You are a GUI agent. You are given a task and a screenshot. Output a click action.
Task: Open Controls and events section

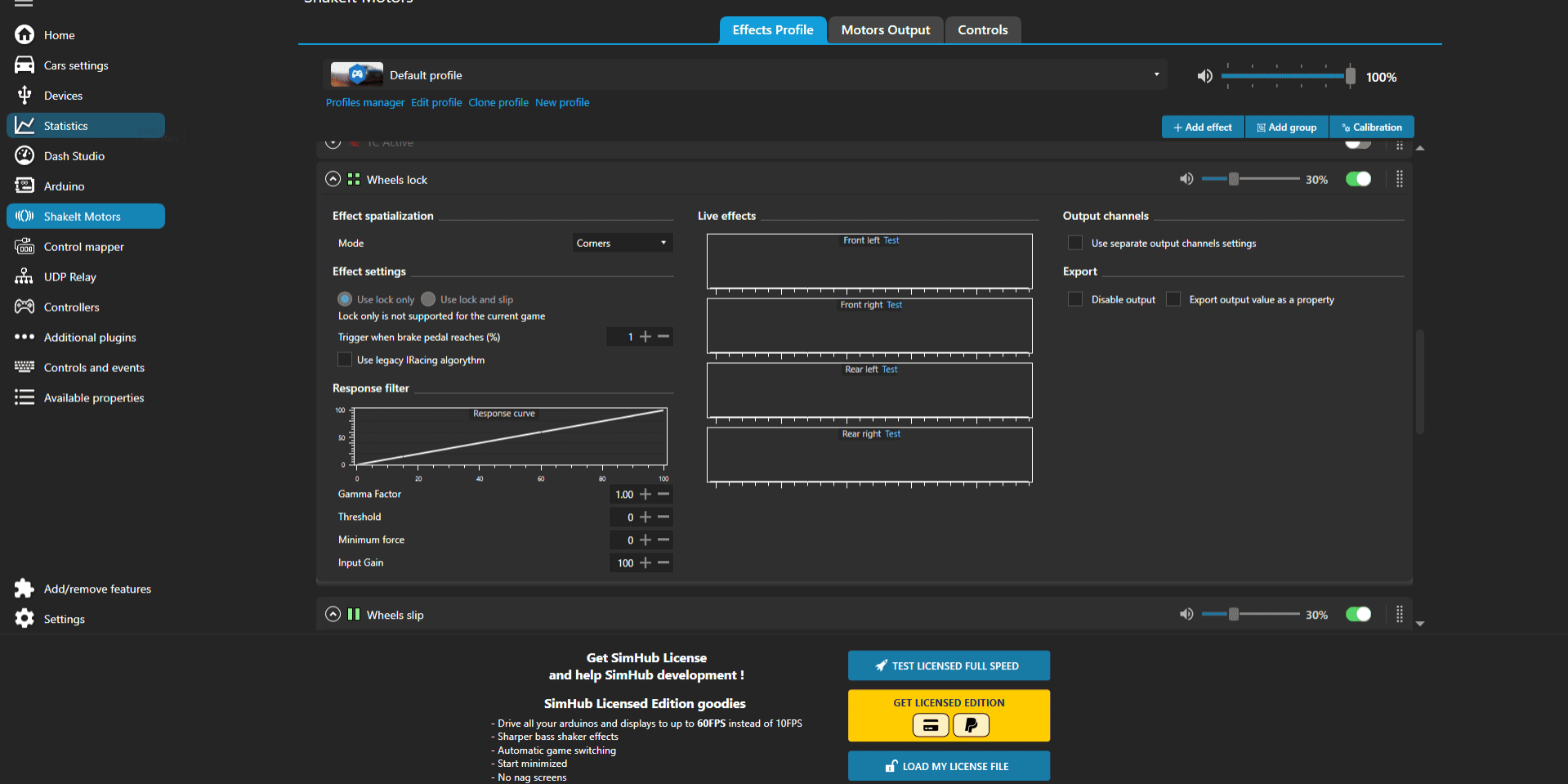click(x=94, y=367)
